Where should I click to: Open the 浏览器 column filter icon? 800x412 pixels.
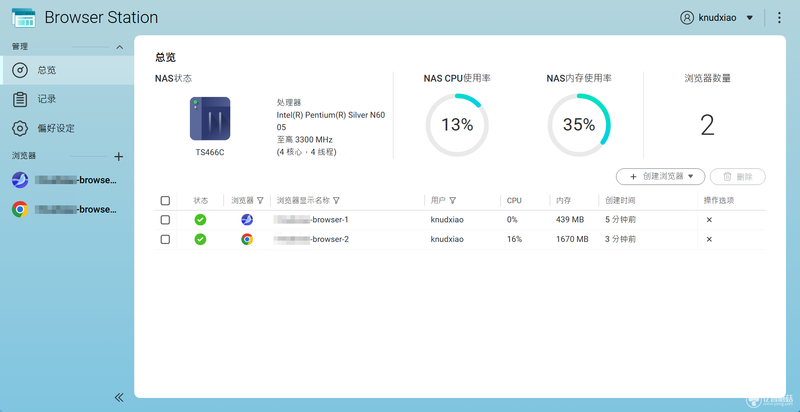pos(260,200)
